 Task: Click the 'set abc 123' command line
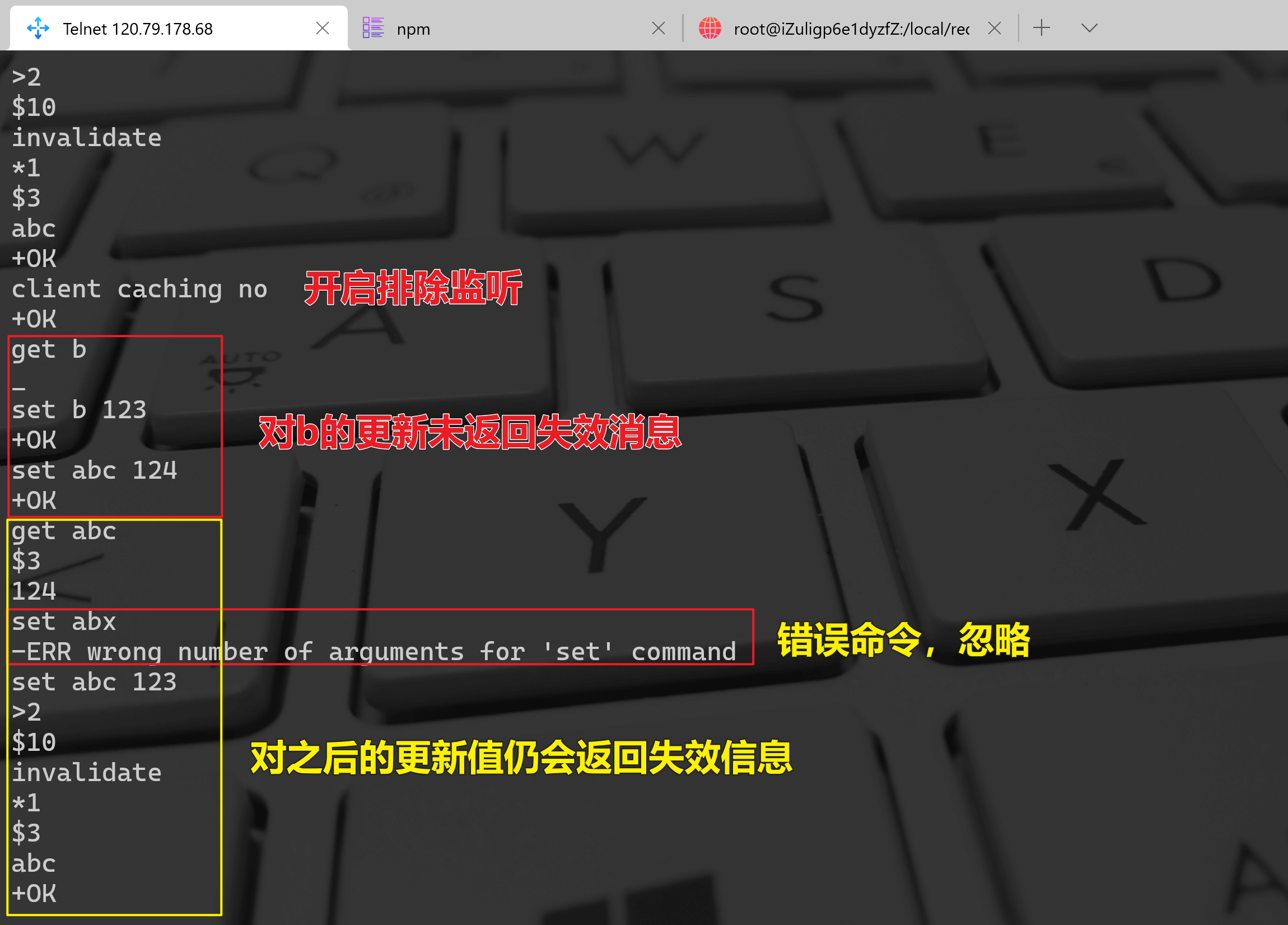94,682
